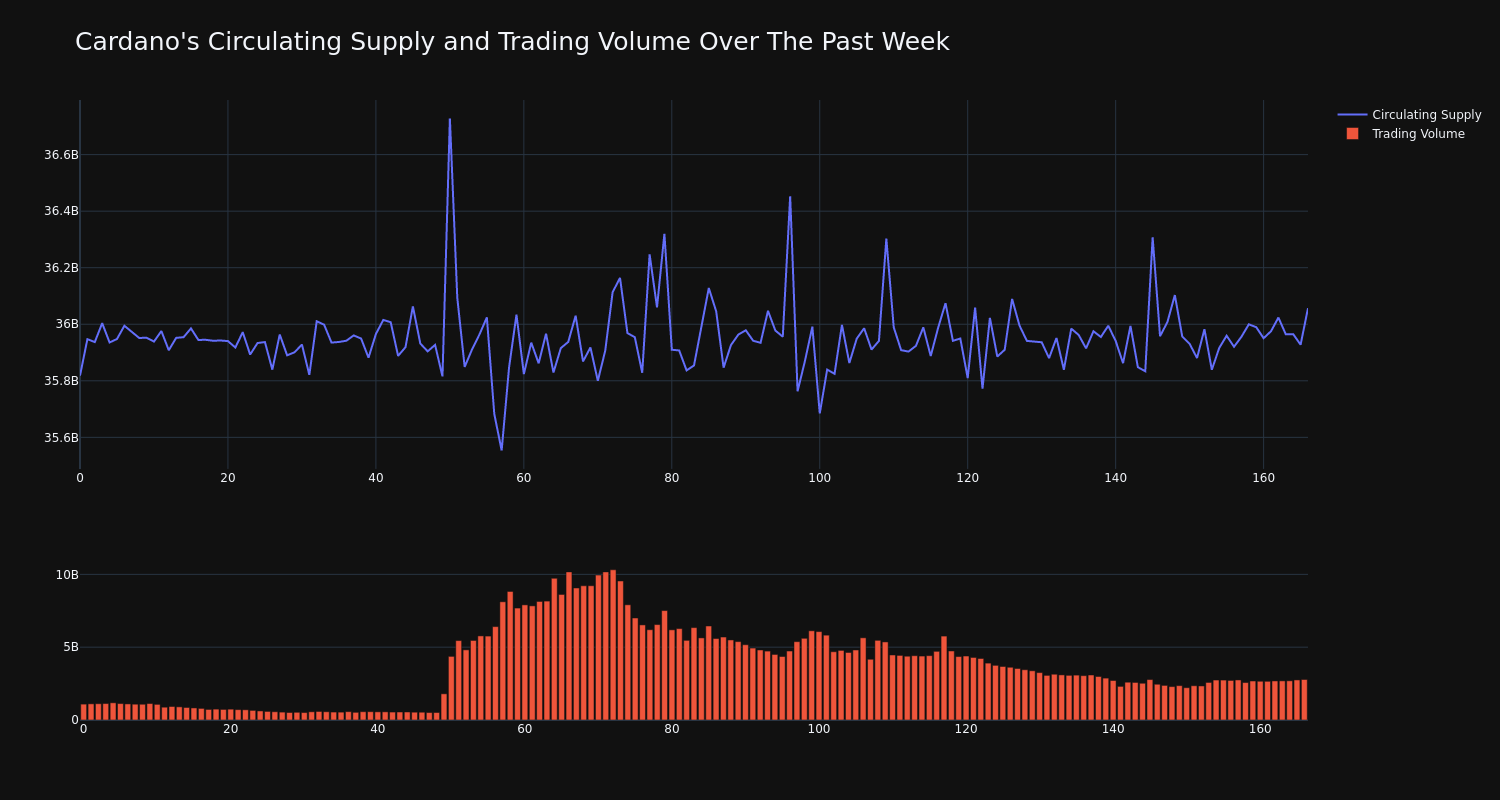
Task: Click the blue Circulating Supply legend line
Action: pos(1352,115)
